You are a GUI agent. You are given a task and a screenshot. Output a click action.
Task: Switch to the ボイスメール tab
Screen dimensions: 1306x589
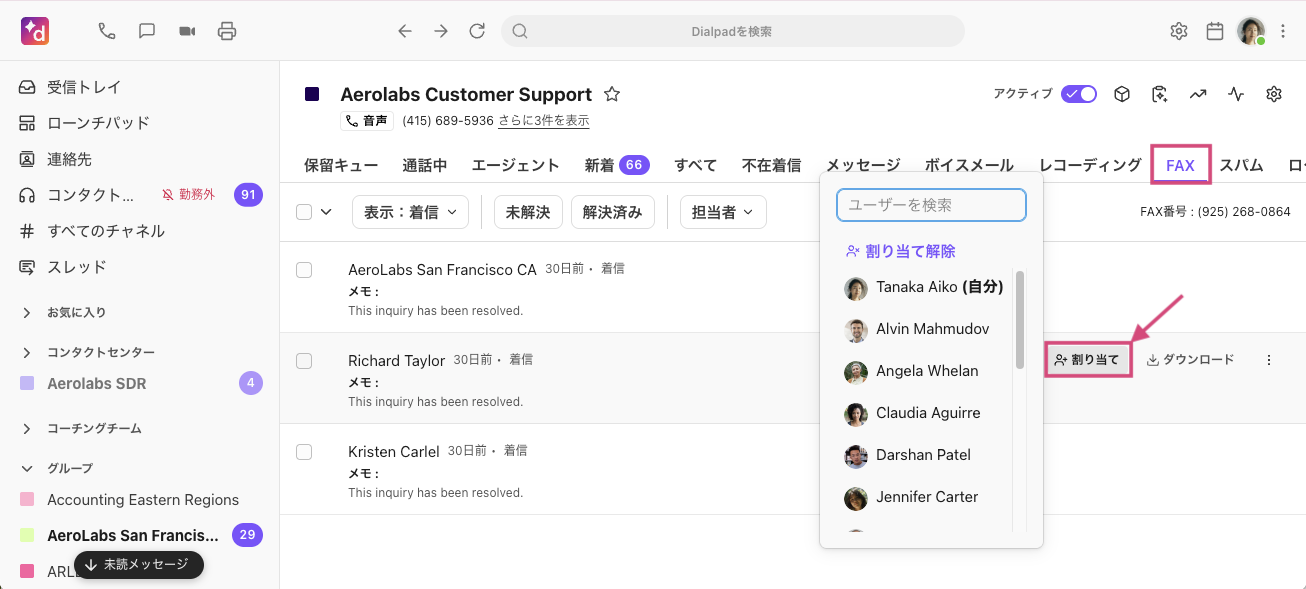coord(969,165)
